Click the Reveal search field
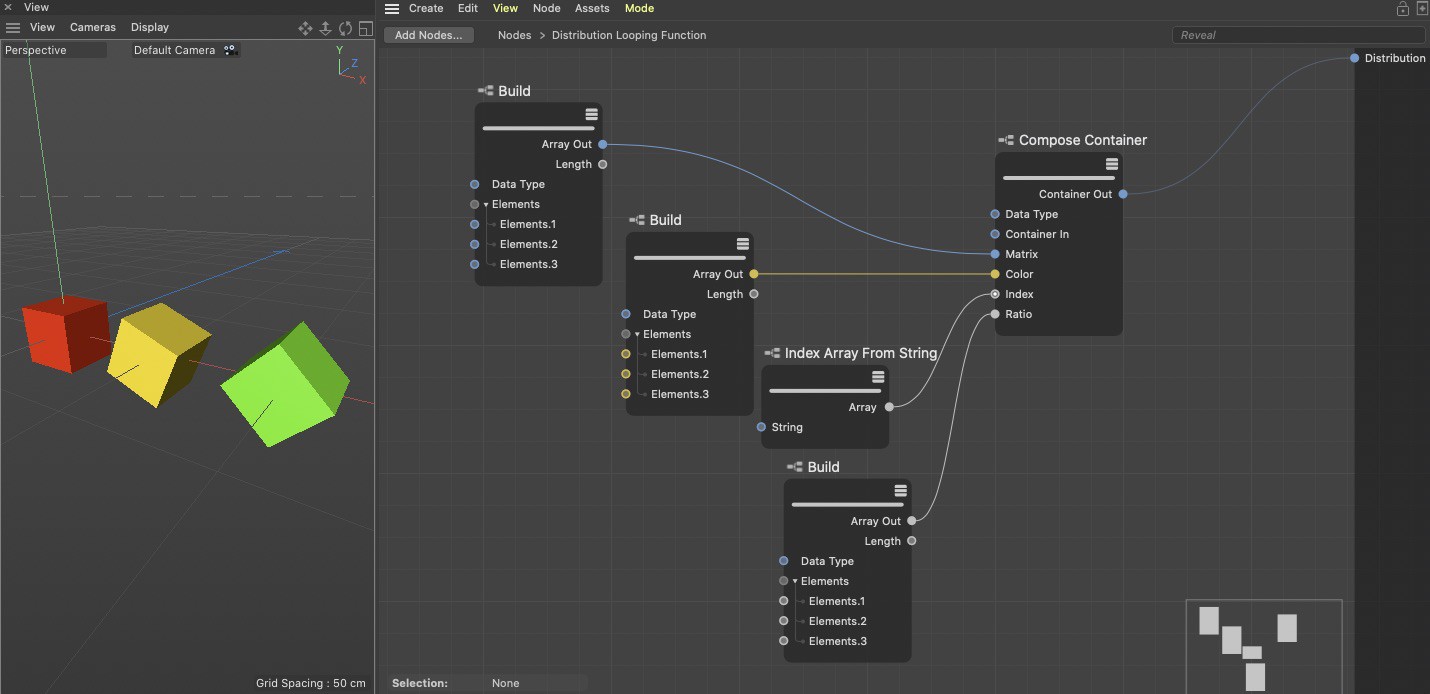1430x694 pixels. point(1298,35)
